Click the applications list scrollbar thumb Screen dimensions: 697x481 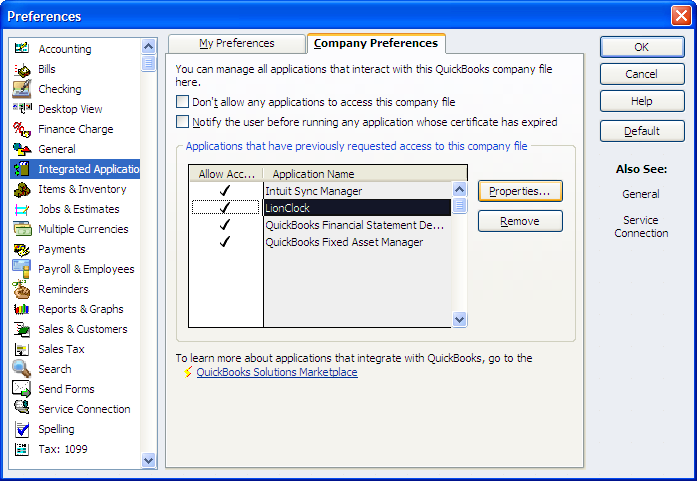459,205
